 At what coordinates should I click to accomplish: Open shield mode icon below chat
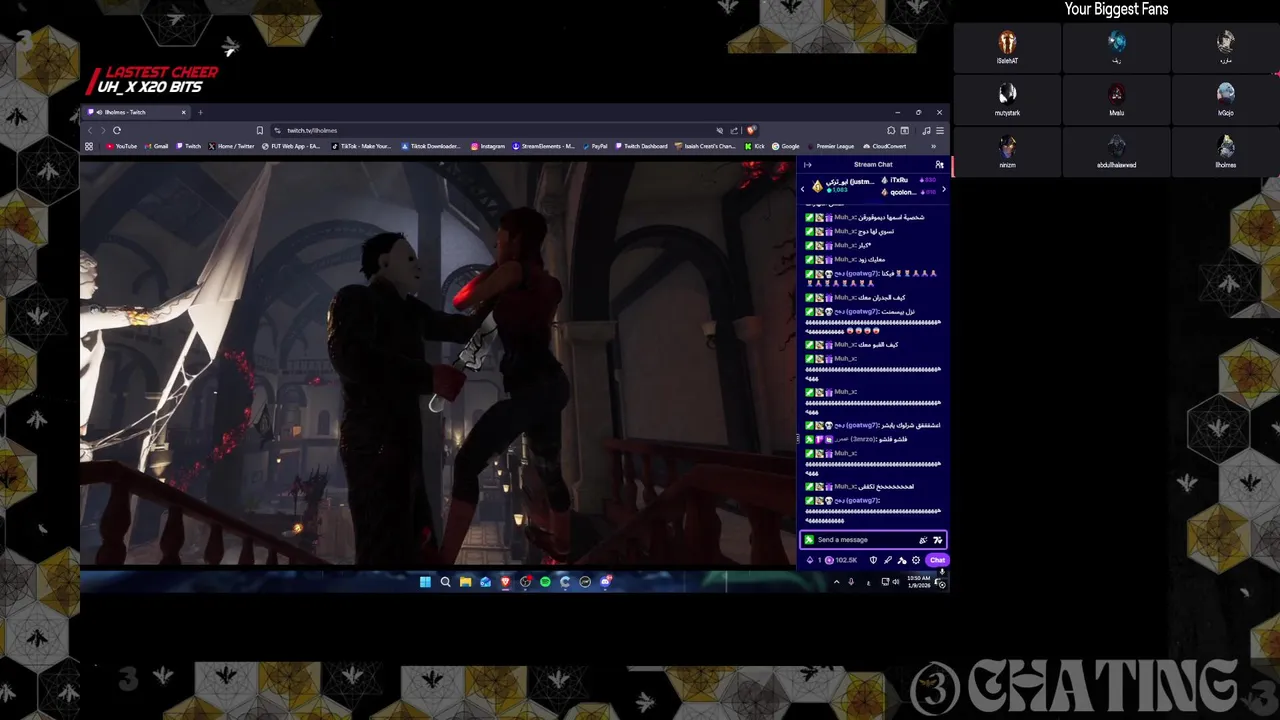point(873,560)
